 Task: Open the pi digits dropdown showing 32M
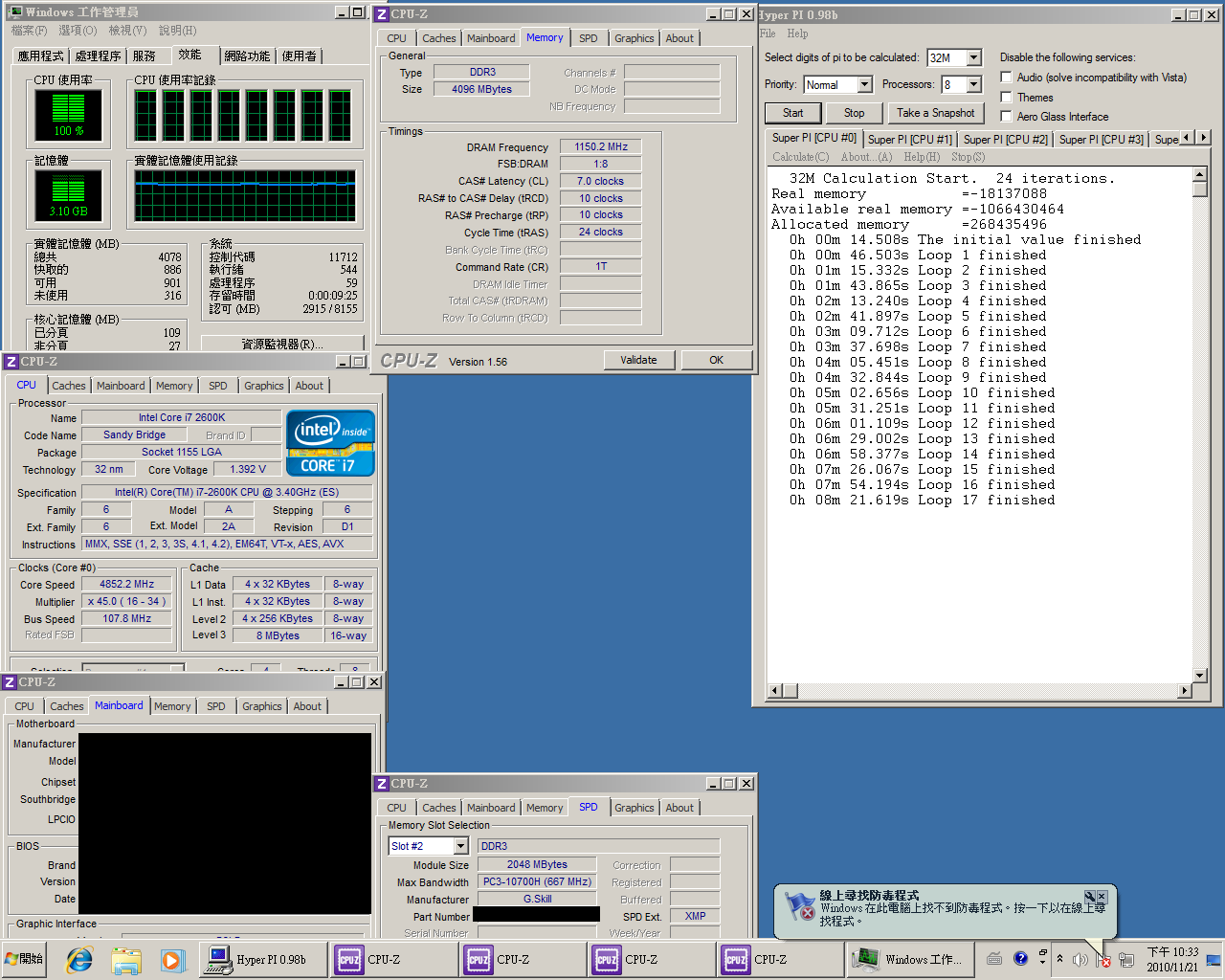tap(973, 58)
